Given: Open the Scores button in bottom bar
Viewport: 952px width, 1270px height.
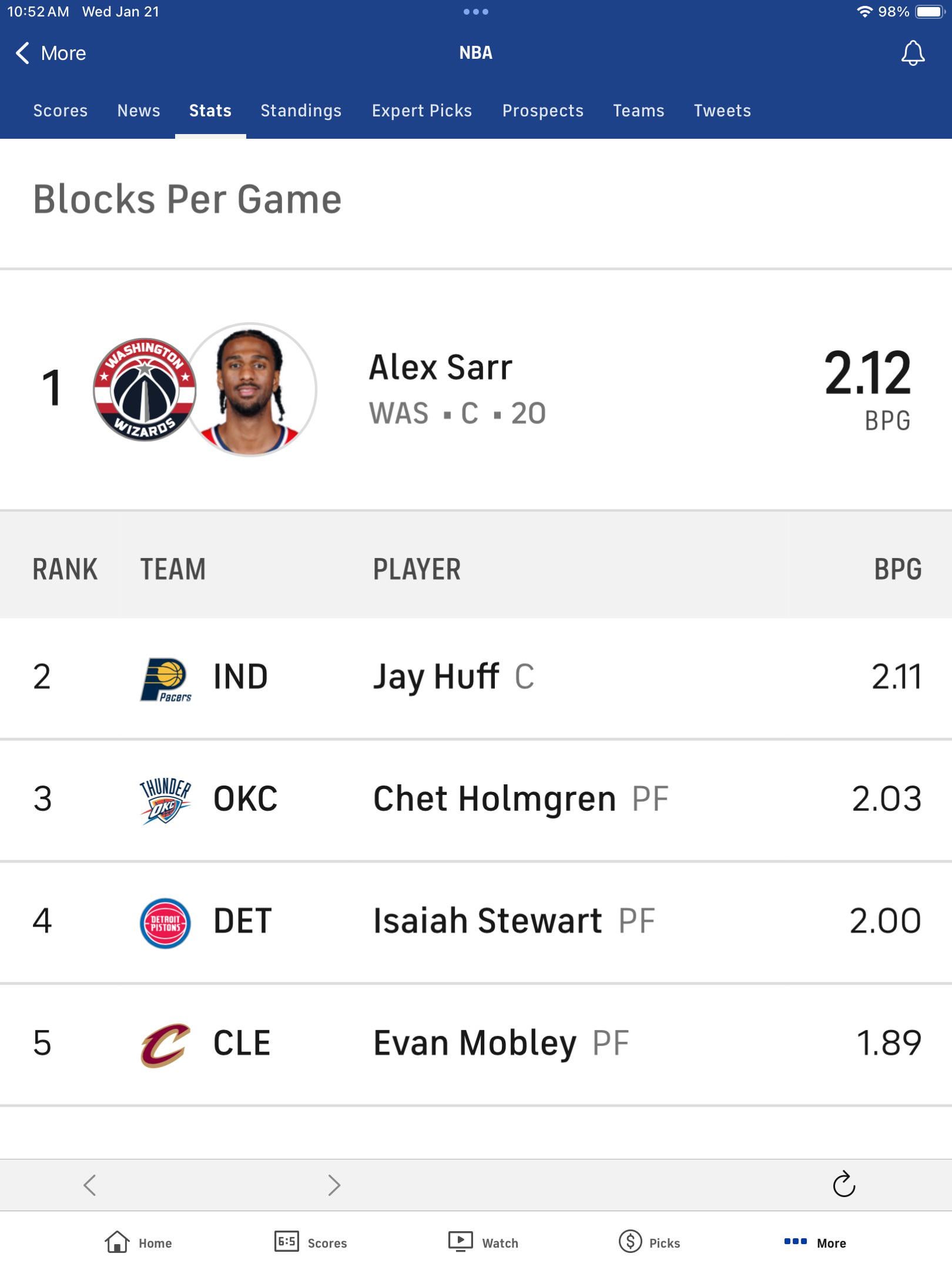Looking at the screenshot, I should click(x=311, y=1242).
